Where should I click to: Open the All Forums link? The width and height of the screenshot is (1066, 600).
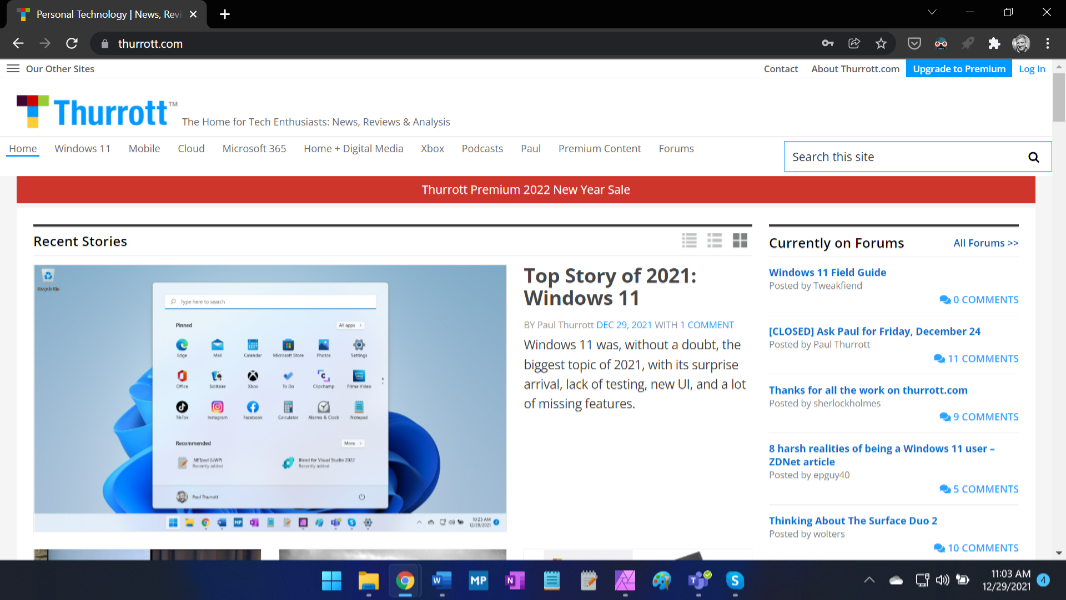point(985,243)
